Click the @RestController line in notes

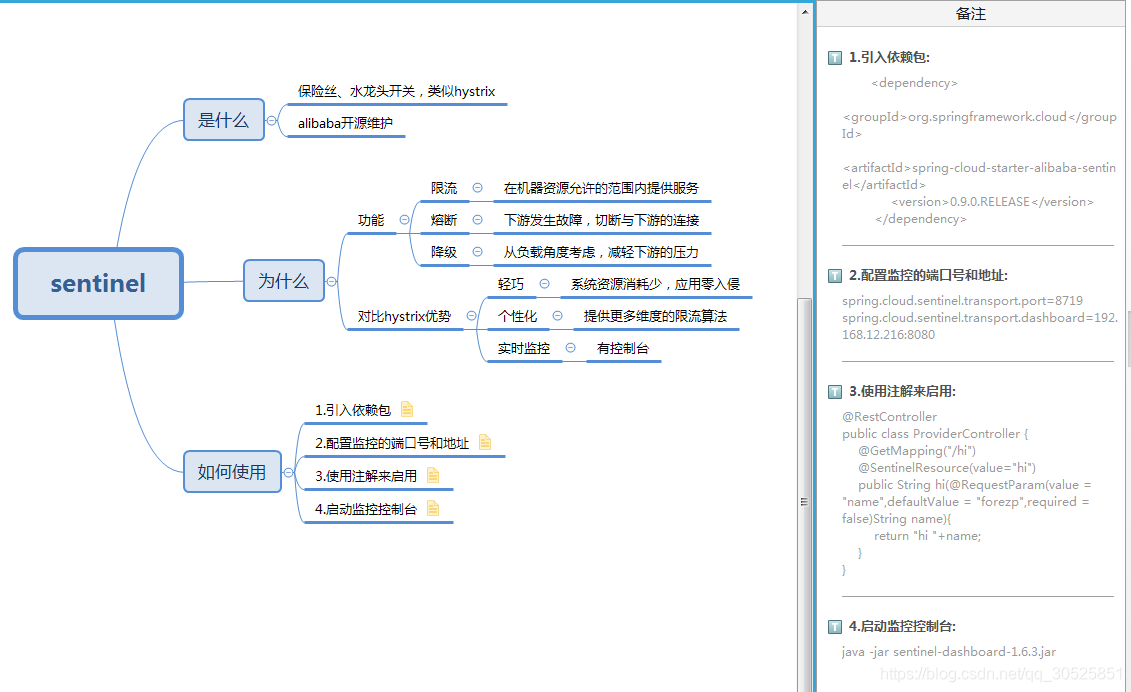tap(889, 417)
